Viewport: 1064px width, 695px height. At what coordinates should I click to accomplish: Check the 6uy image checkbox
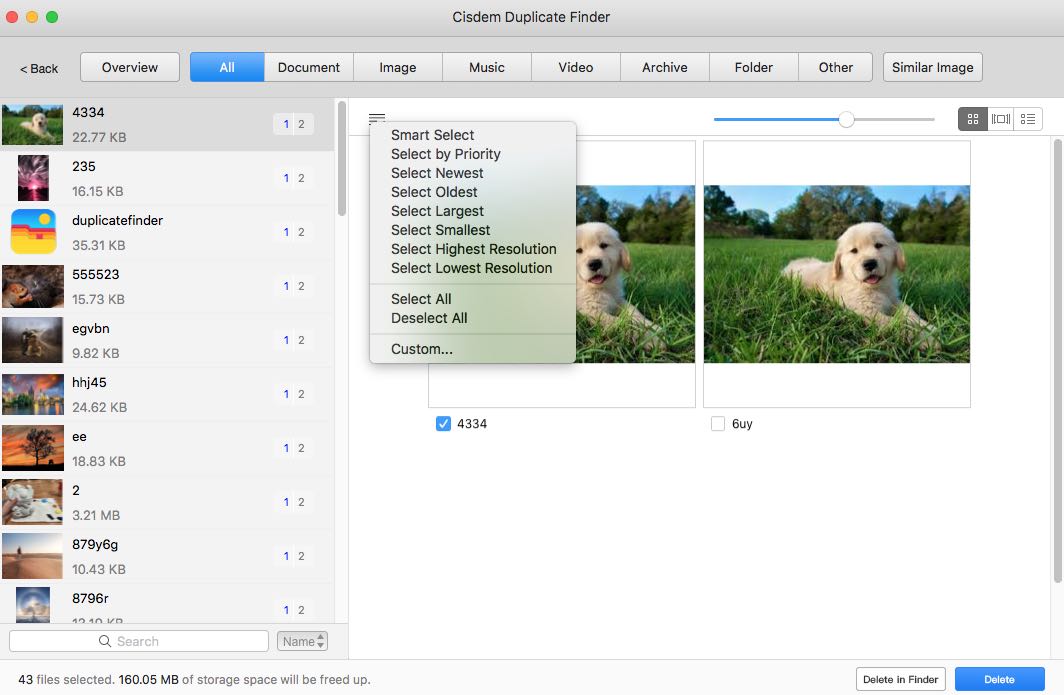(717, 424)
